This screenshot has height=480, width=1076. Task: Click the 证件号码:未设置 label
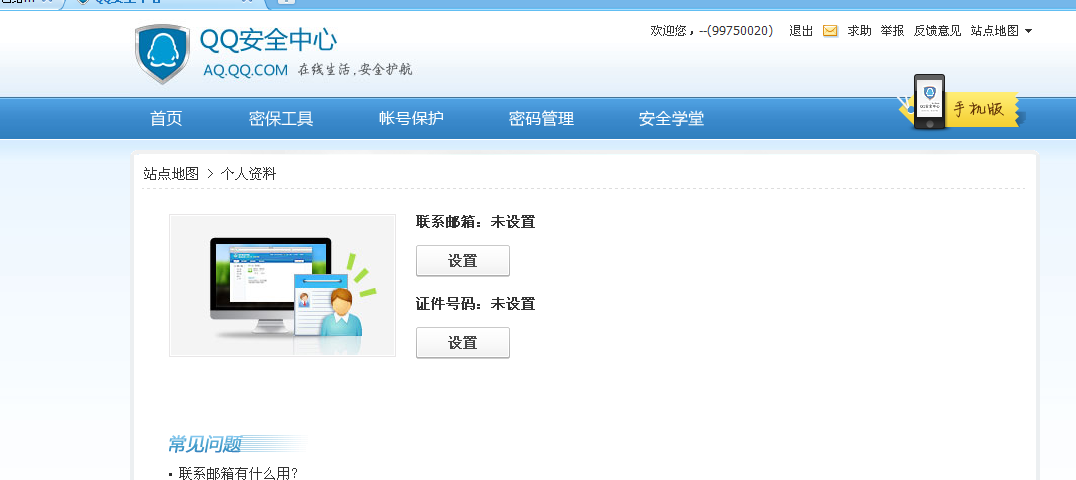pyautogui.click(x=476, y=304)
